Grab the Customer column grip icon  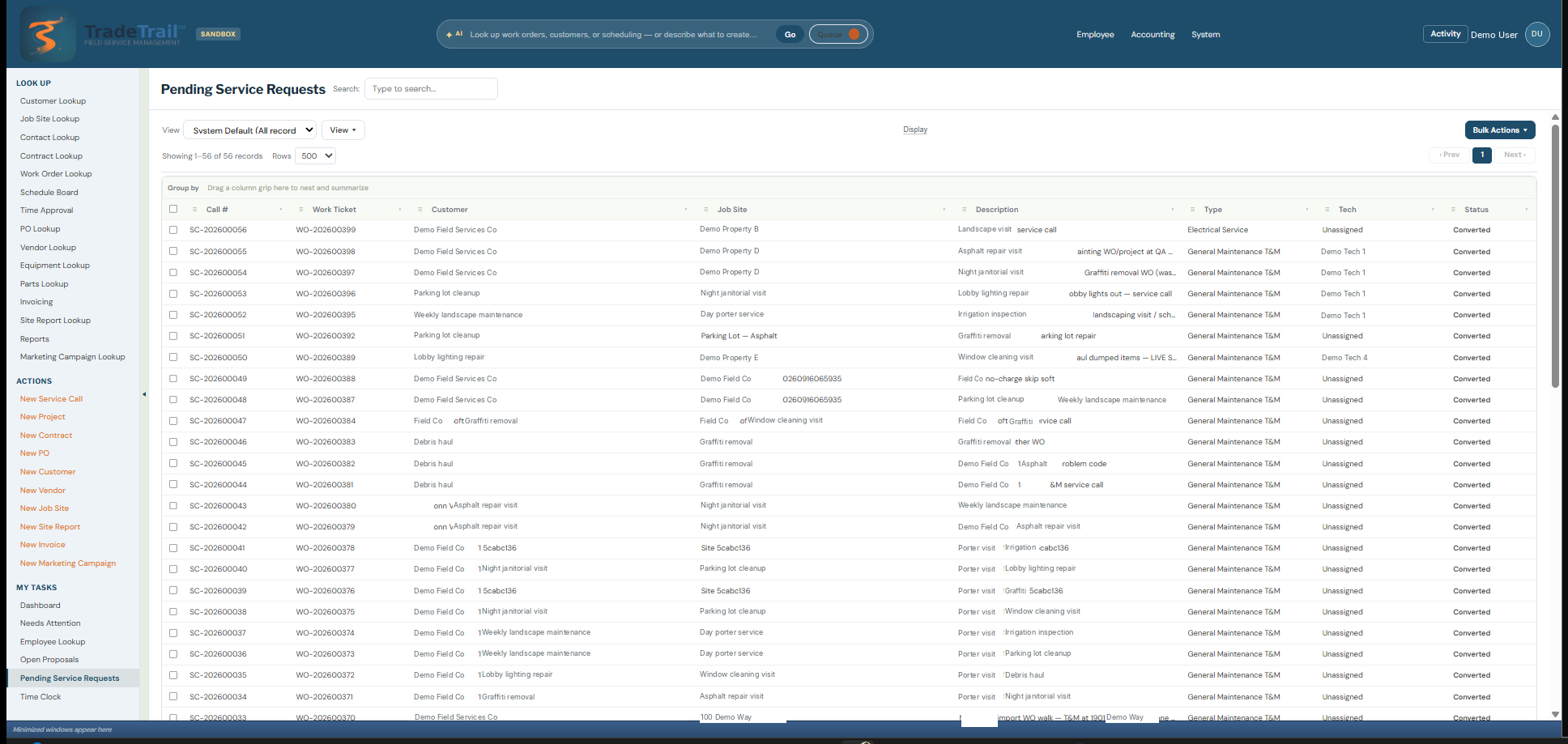tap(419, 210)
